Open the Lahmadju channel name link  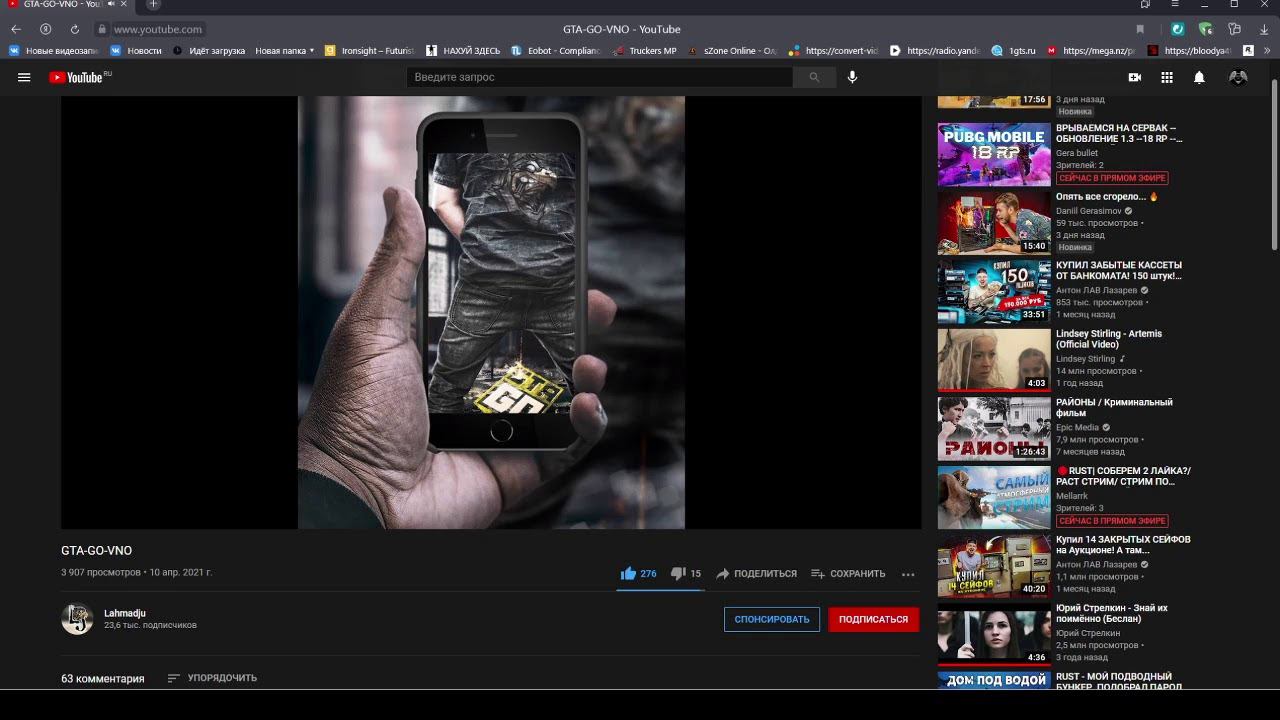coord(125,613)
